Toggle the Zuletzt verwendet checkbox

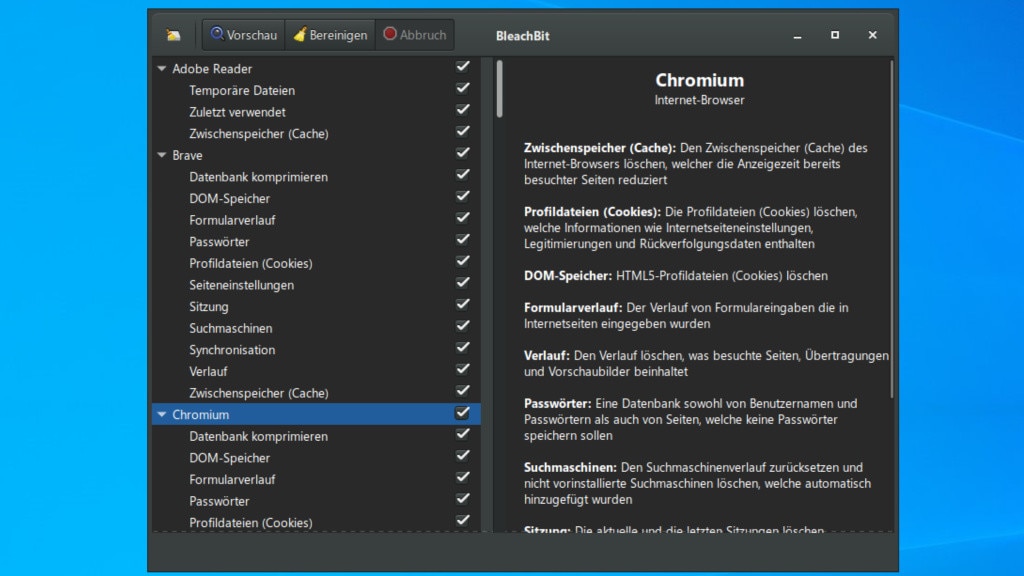point(462,110)
